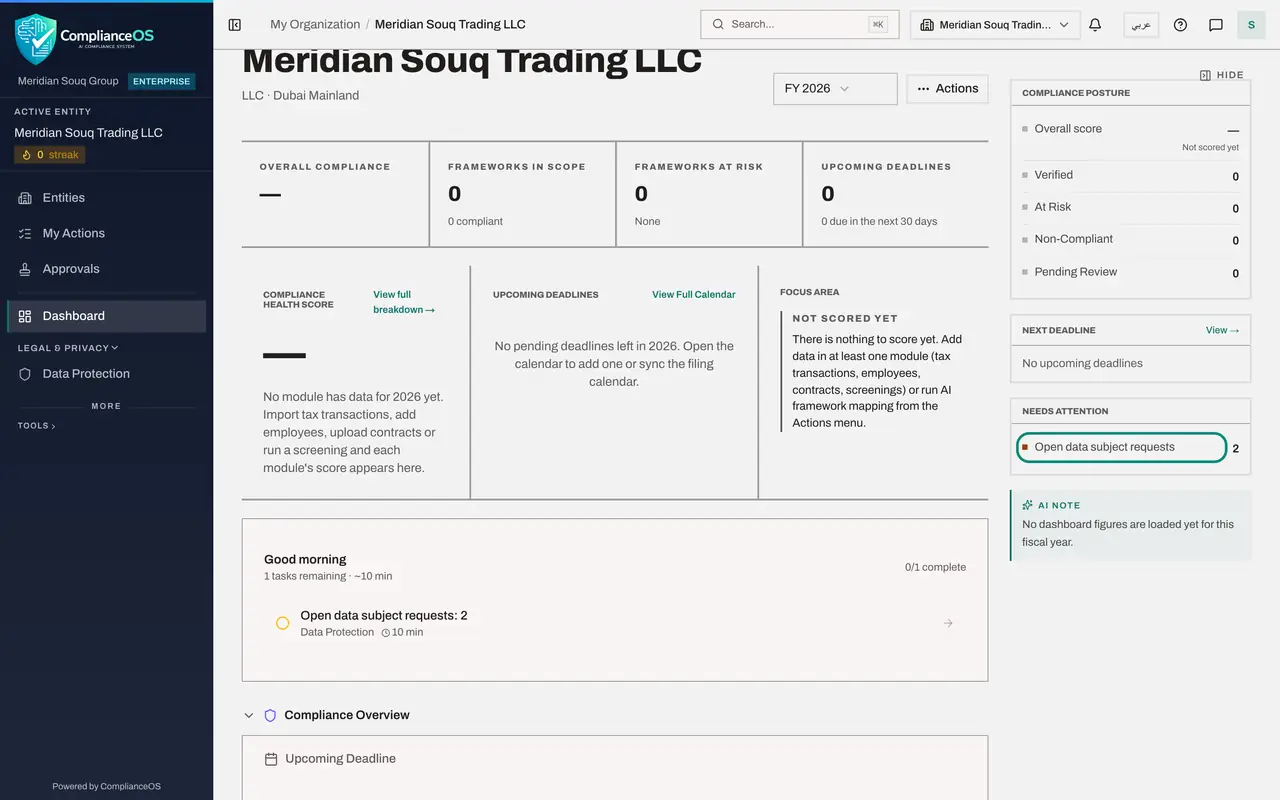Image resolution: width=1280 pixels, height=800 pixels.
Task: Select the Dashboard sidebar item
Action: (x=106, y=316)
